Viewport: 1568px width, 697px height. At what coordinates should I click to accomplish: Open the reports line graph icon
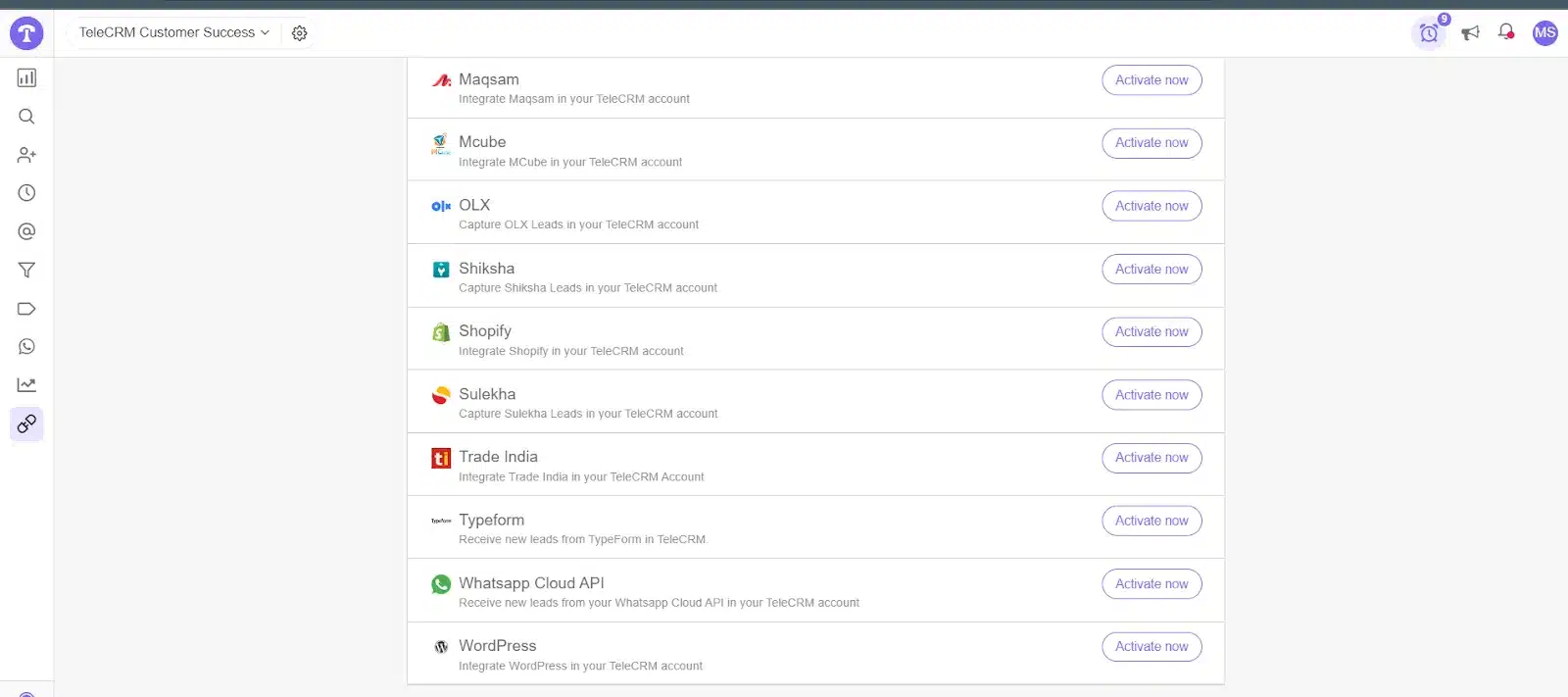pyautogui.click(x=26, y=385)
